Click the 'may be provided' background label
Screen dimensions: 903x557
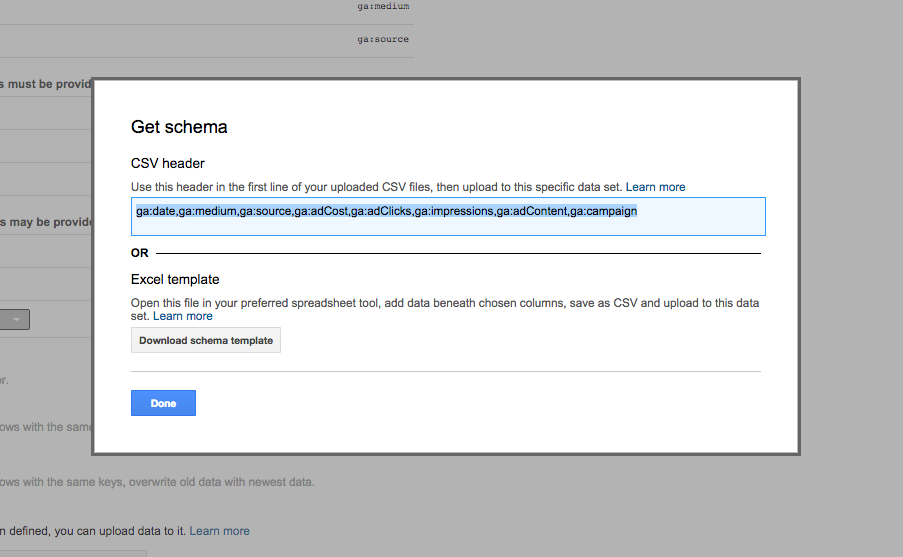click(45, 222)
